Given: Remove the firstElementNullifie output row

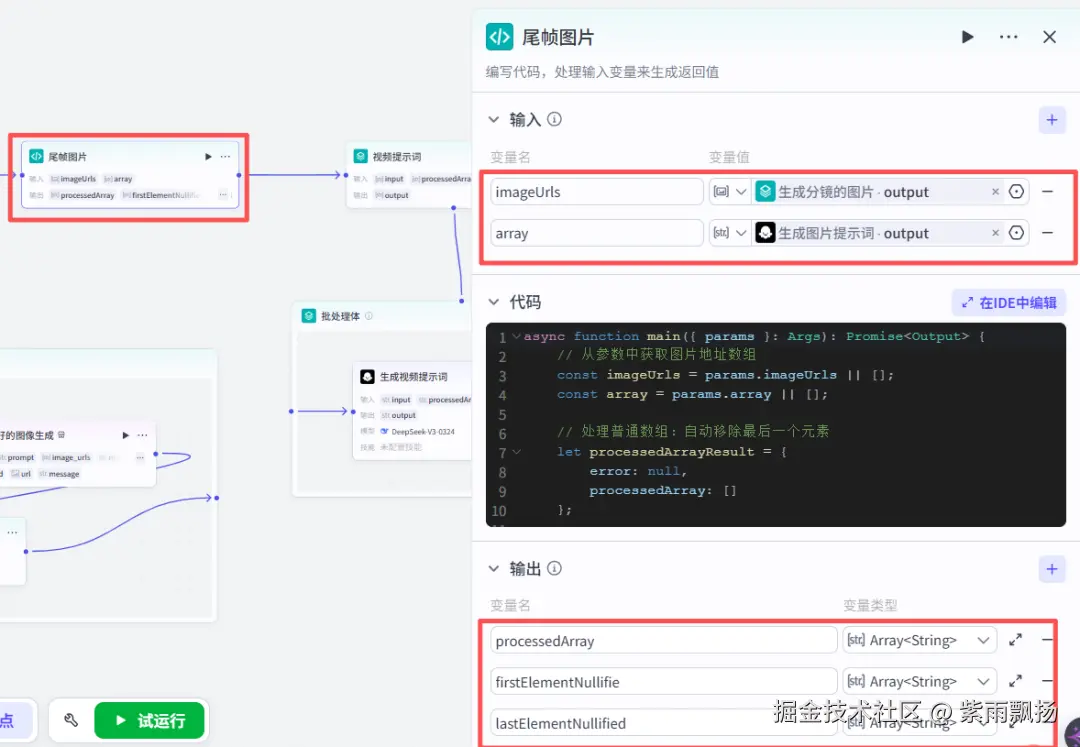Looking at the screenshot, I should pyautogui.click(x=1047, y=682).
